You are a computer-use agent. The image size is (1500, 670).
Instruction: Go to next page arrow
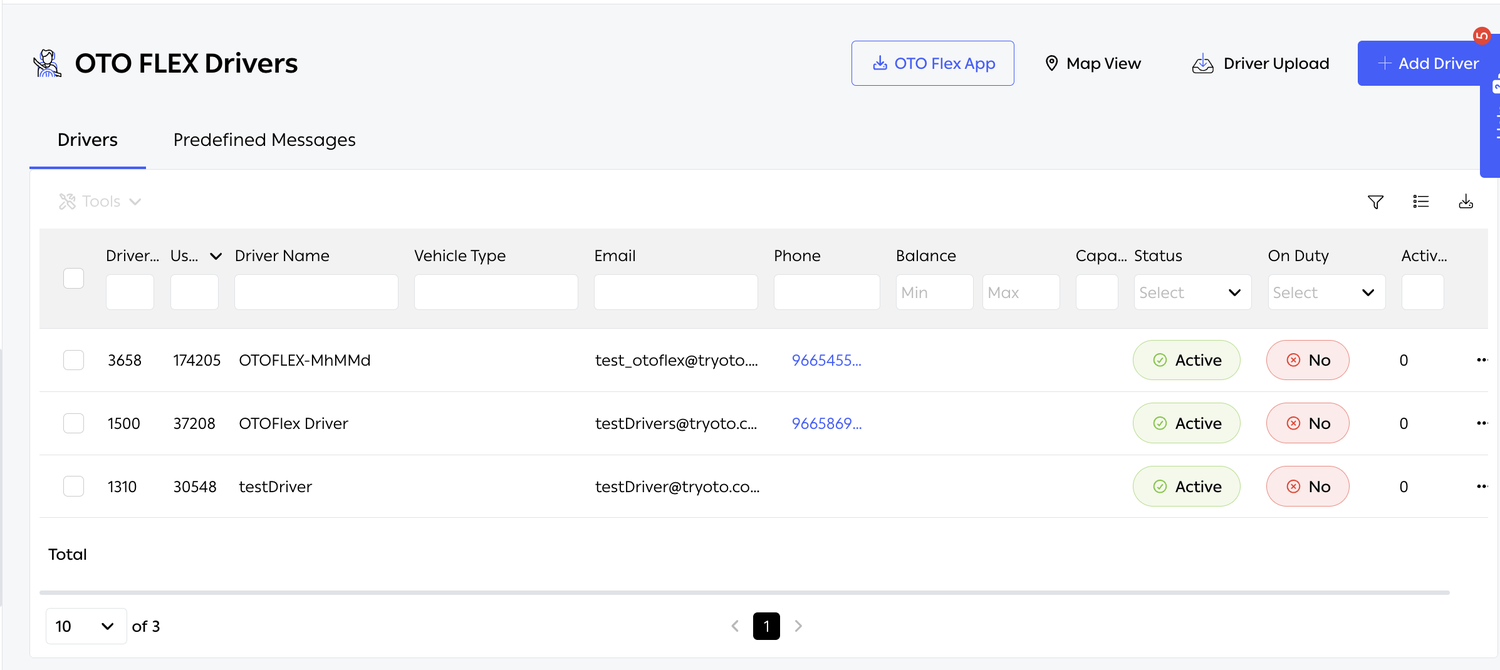coord(798,626)
